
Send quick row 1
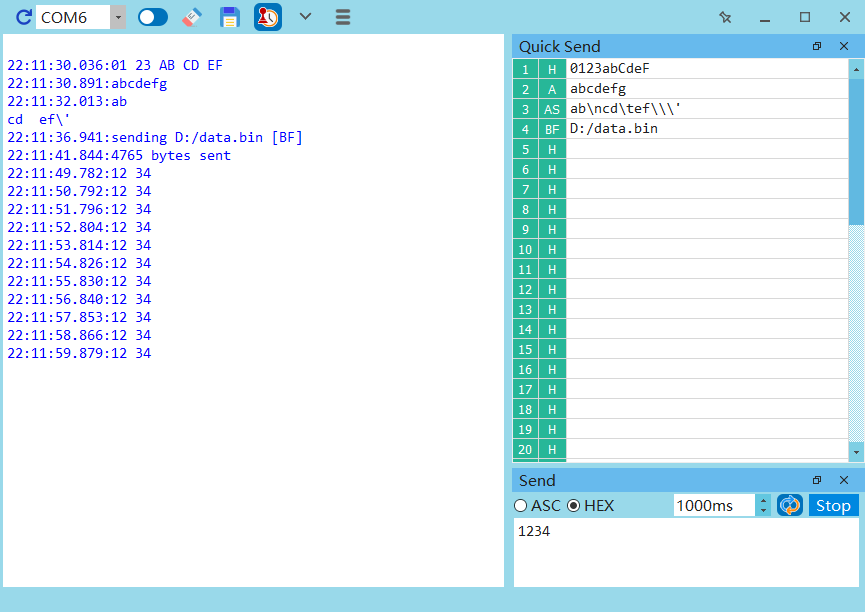tap(525, 69)
